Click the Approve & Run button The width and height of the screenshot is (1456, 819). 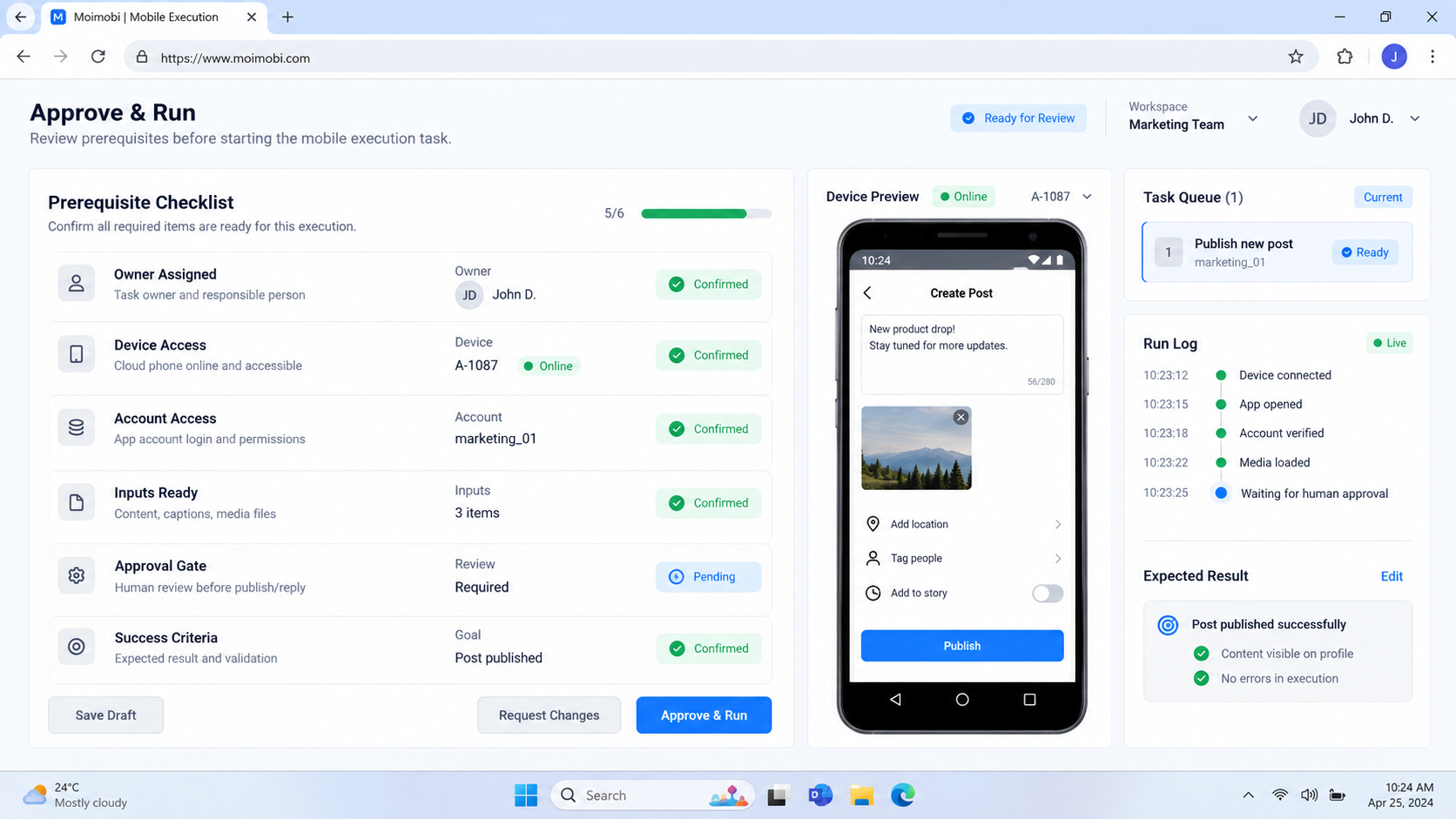click(704, 715)
